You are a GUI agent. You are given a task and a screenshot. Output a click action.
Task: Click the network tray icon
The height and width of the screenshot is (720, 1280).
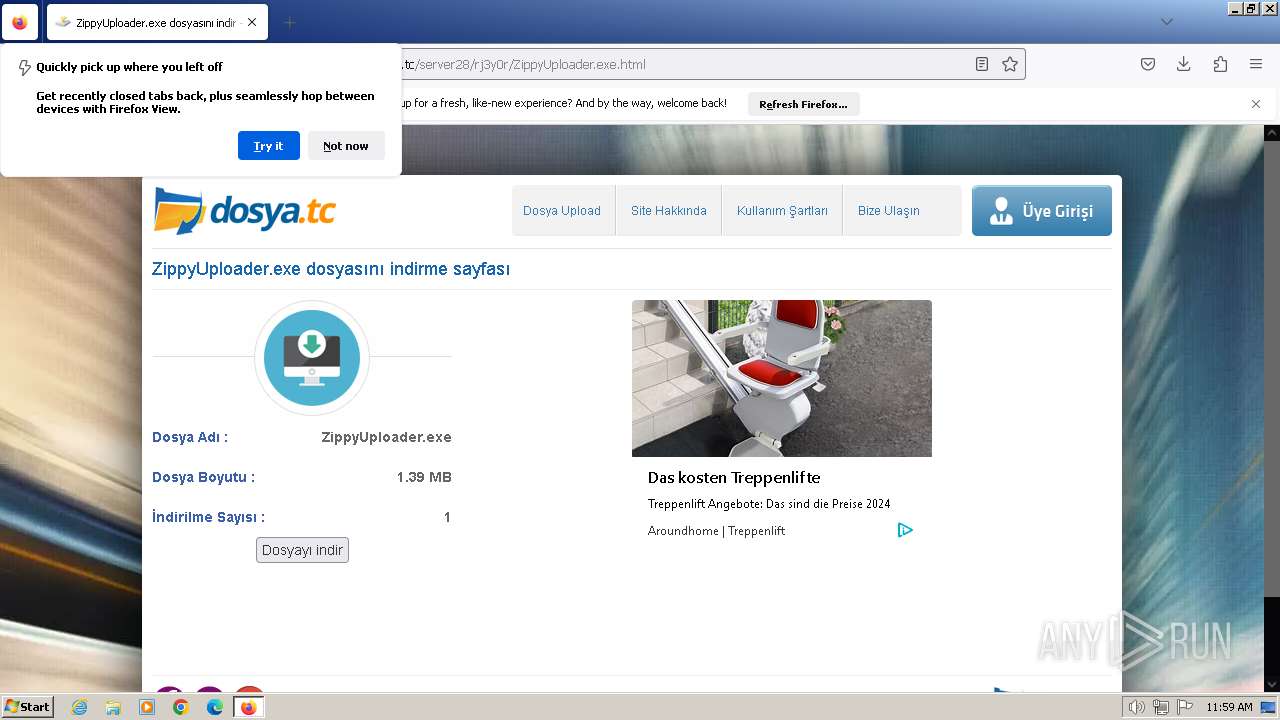[1161, 707]
